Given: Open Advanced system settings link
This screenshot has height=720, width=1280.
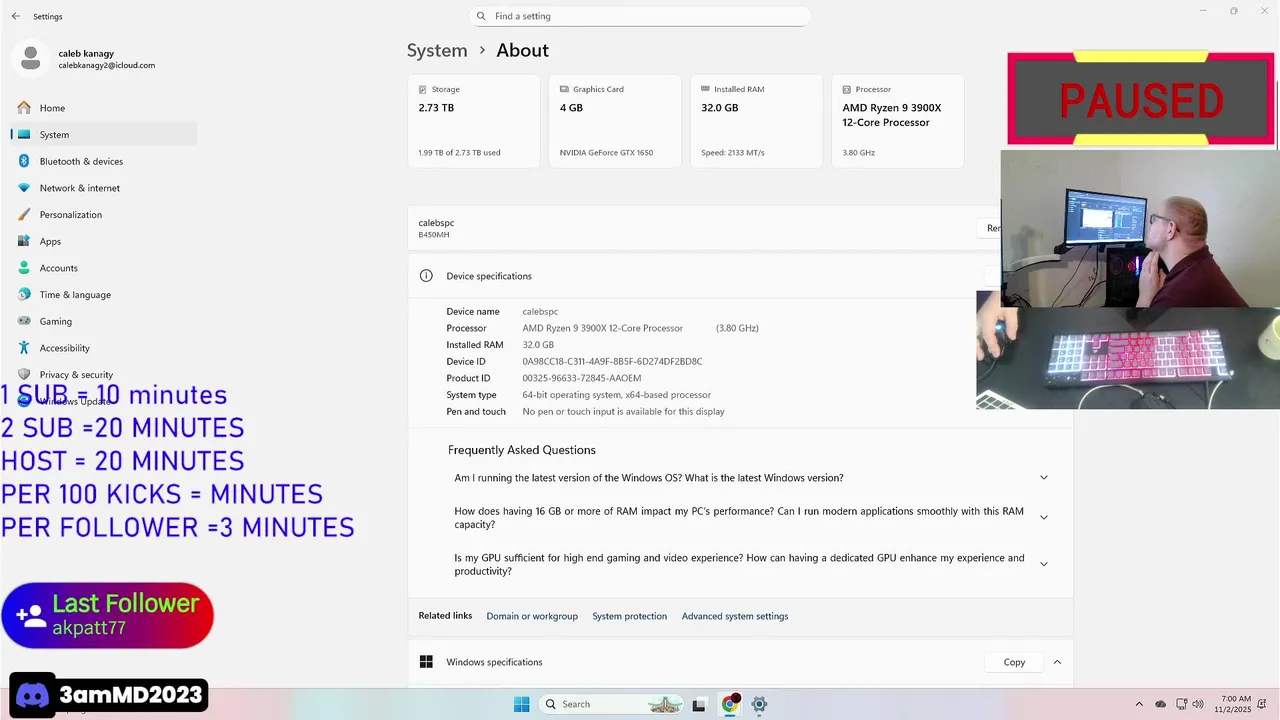Looking at the screenshot, I should click(735, 616).
